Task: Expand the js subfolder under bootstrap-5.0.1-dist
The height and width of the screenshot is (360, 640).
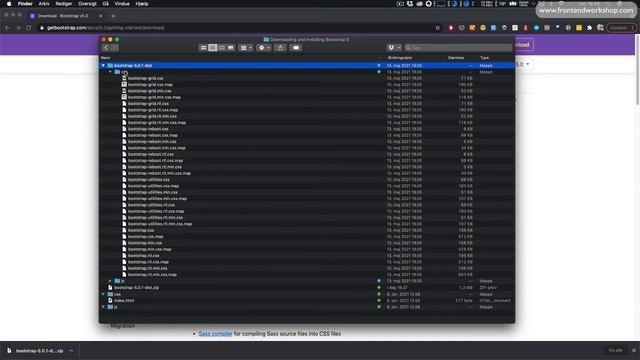Action: point(110,281)
